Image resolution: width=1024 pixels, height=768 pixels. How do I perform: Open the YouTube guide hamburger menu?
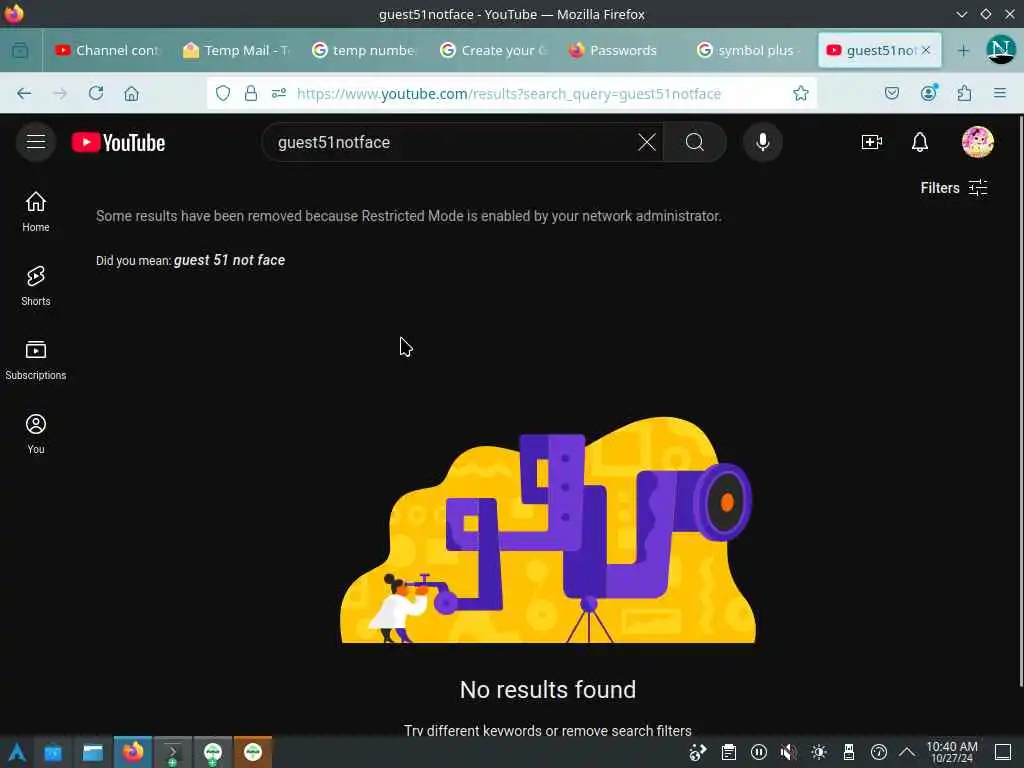pos(36,142)
